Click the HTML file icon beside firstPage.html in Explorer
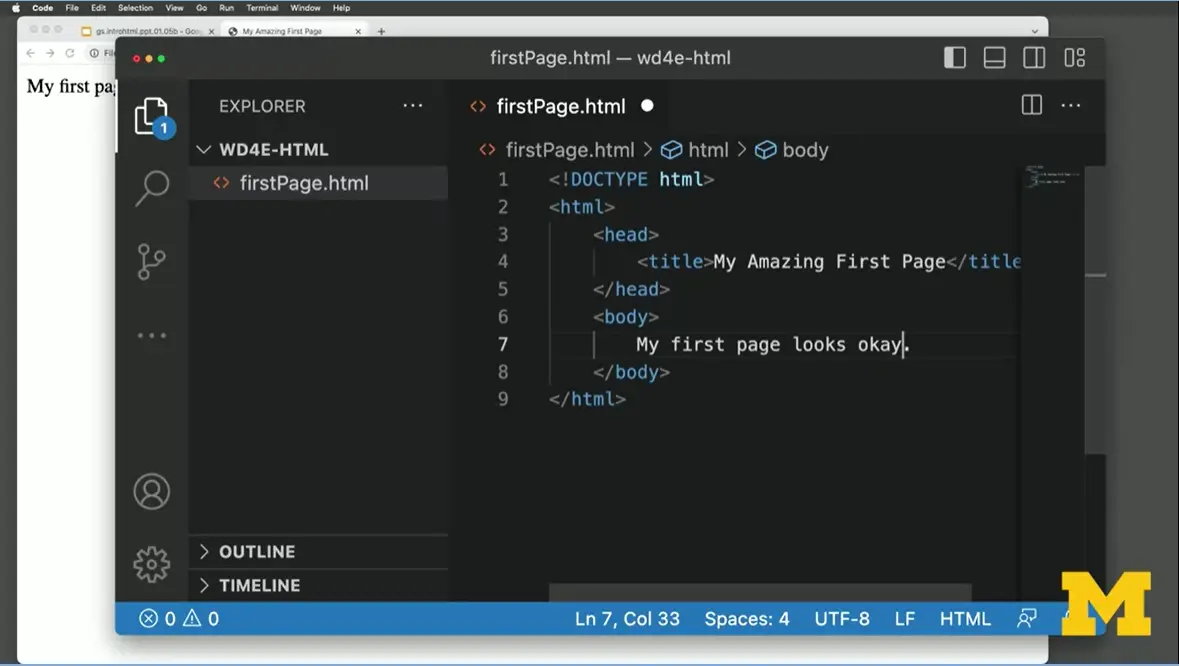Image resolution: width=1179 pixels, height=666 pixels. coord(221,183)
